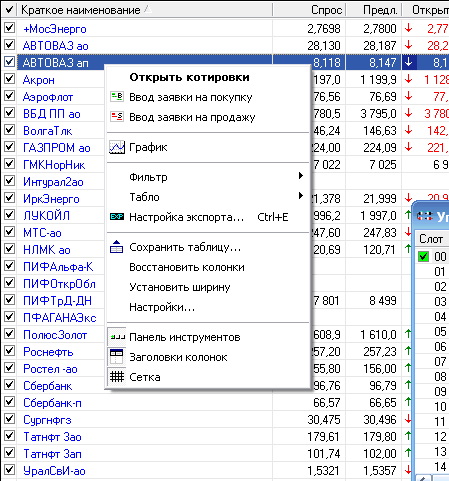Viewport: 449px width, 481px height.
Task: Select the ИркЭнерго instrument name
Action: pos(51,199)
